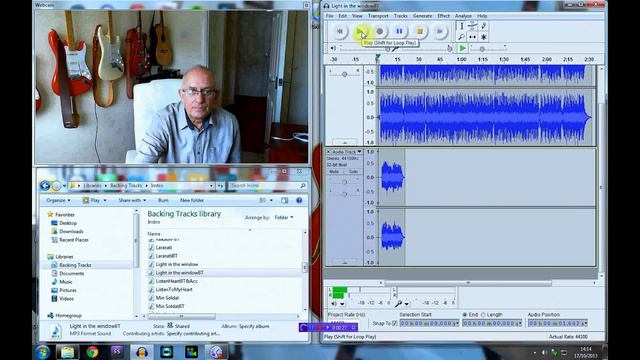This screenshot has height=360, width=640.
Task: Open the Organize dropdown in Explorer
Action: point(58,200)
